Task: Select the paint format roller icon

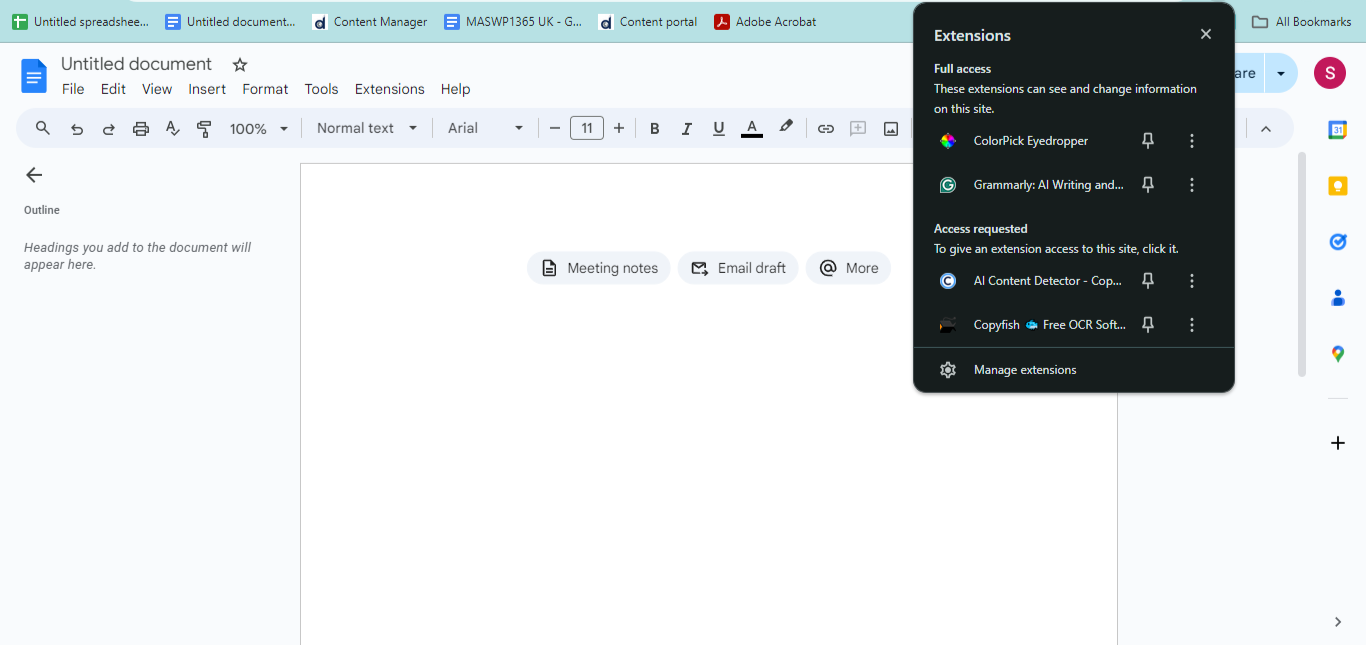Action: coord(204,128)
